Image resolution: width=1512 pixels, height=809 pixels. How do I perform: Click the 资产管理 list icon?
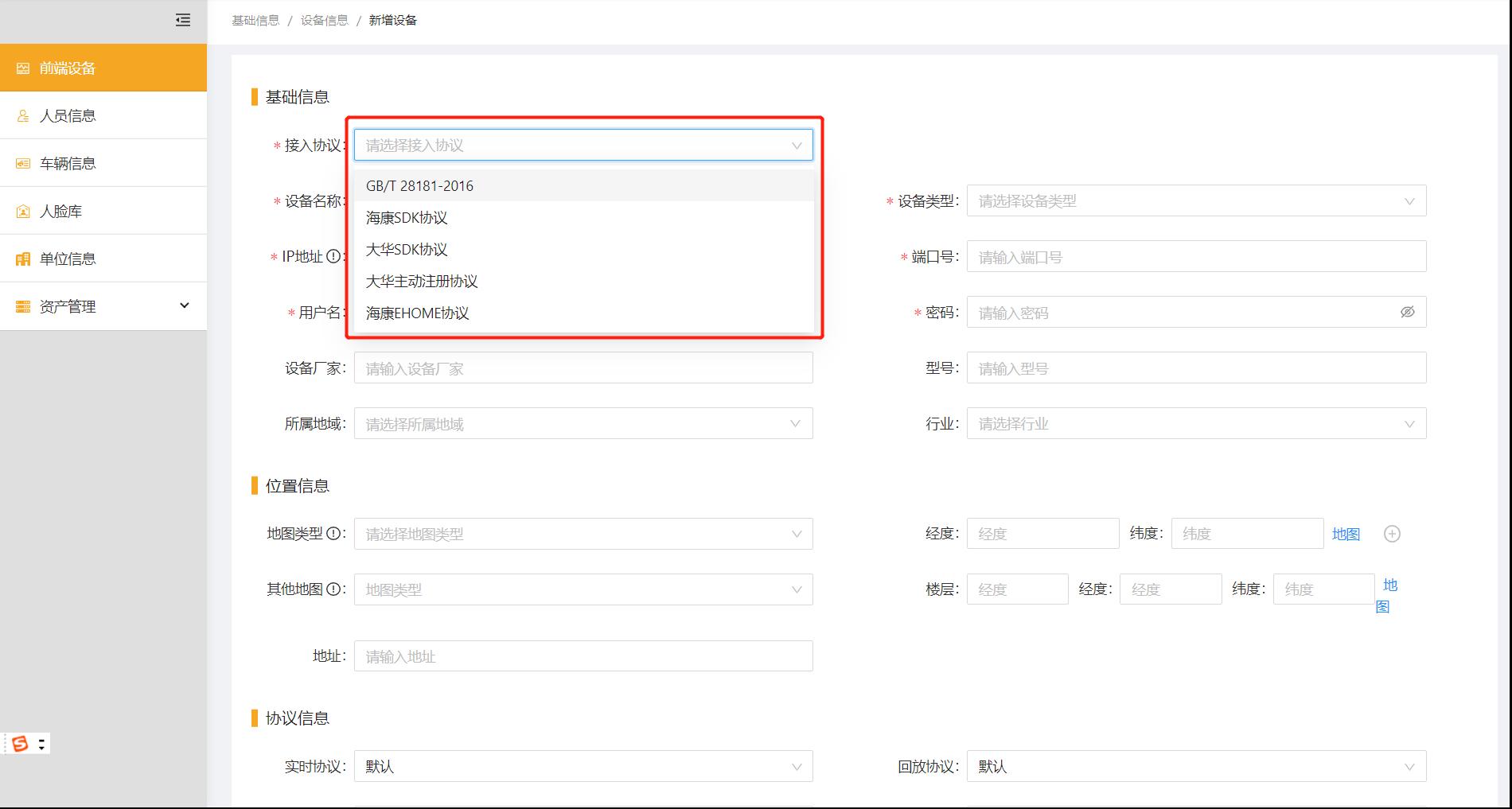click(x=21, y=305)
